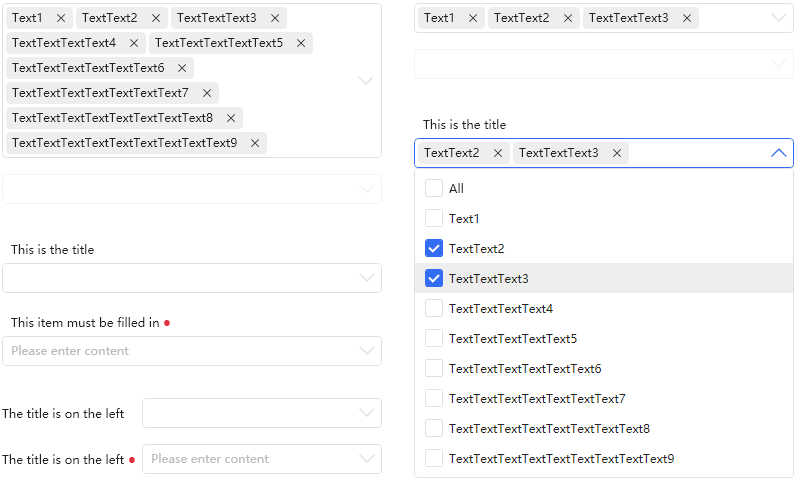The height and width of the screenshot is (482, 798).
Task: Click the empty disabled select below top-right field
Action: [x=603, y=64]
